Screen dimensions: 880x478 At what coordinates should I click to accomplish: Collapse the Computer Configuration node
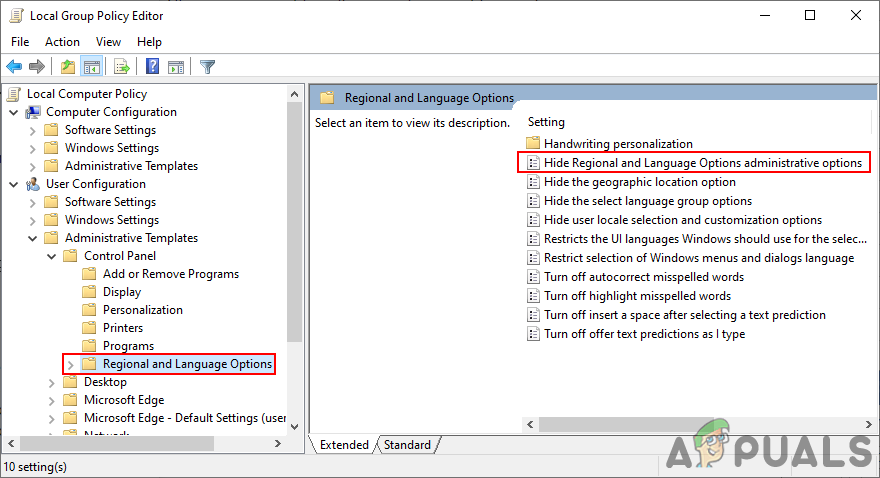pos(14,113)
